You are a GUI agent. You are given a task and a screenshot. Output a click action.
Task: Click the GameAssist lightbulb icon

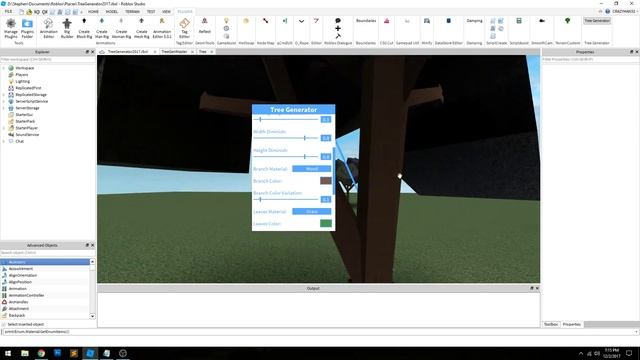point(226,20)
